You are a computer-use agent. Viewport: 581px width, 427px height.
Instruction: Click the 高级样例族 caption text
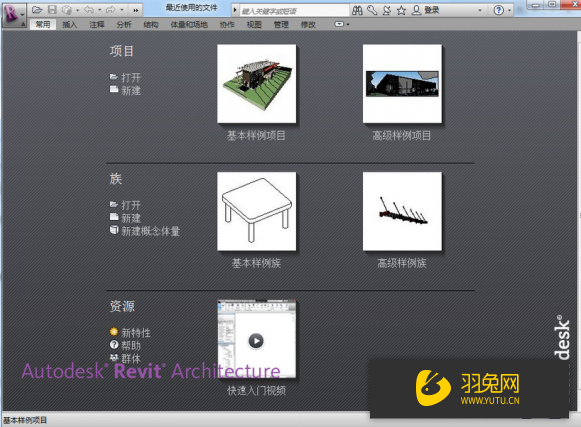(402, 263)
